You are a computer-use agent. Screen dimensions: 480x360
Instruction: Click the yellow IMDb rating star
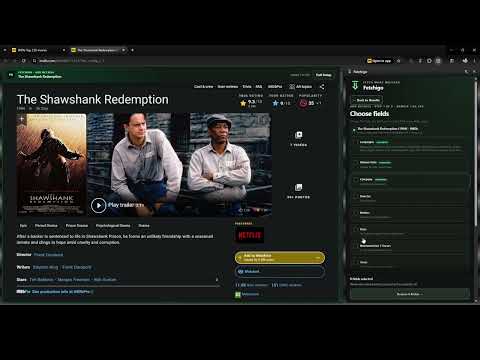pos(243,103)
